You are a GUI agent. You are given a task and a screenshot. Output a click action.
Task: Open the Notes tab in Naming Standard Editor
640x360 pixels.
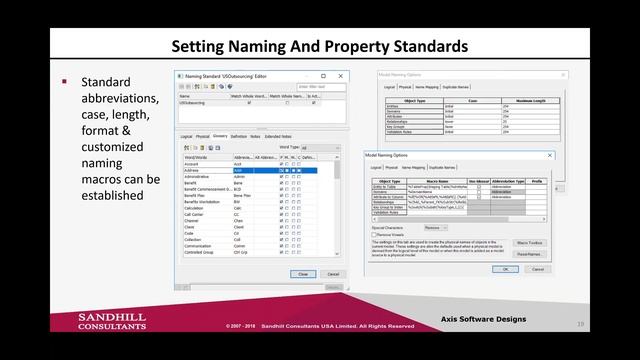pos(255,137)
